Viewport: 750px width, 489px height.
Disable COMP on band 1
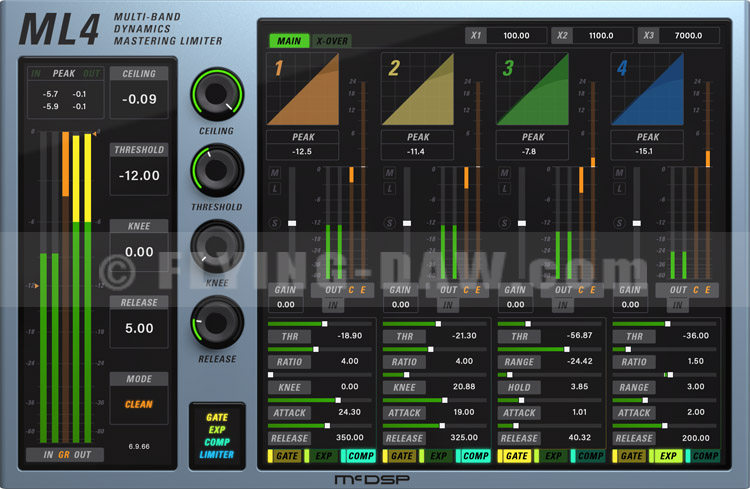(358, 456)
